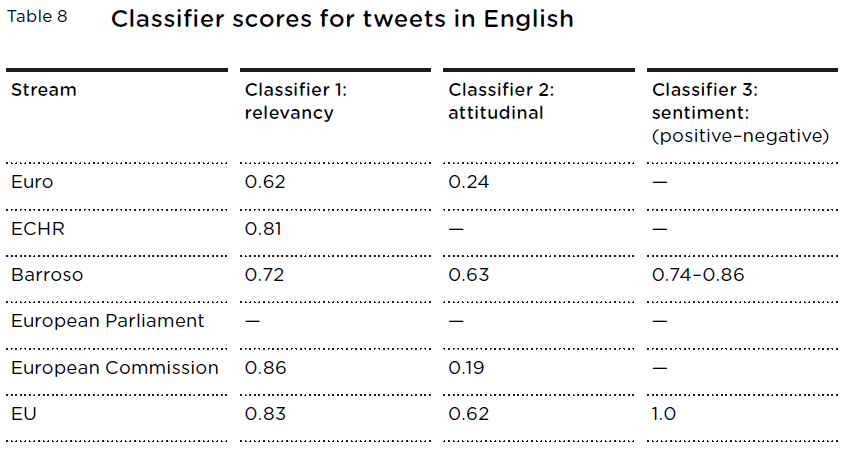
Task: Select the EU sentiment value 1.0
Action: point(664,414)
